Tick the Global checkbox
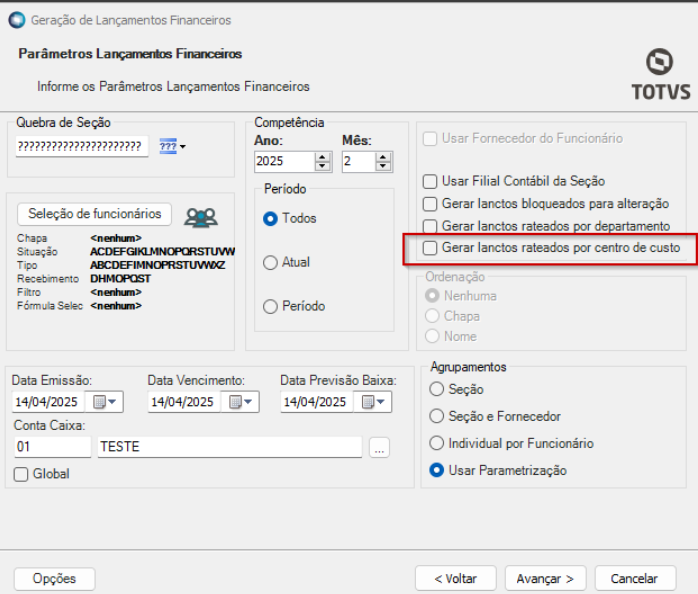The width and height of the screenshot is (698, 594). click(21, 474)
